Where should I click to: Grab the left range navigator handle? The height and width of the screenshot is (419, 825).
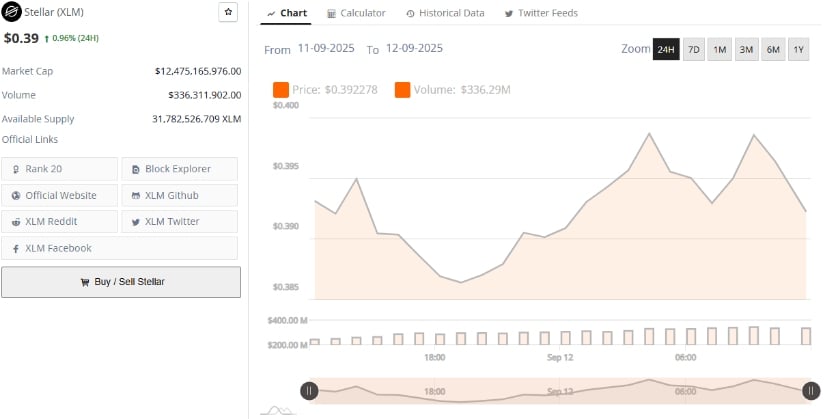tap(309, 391)
